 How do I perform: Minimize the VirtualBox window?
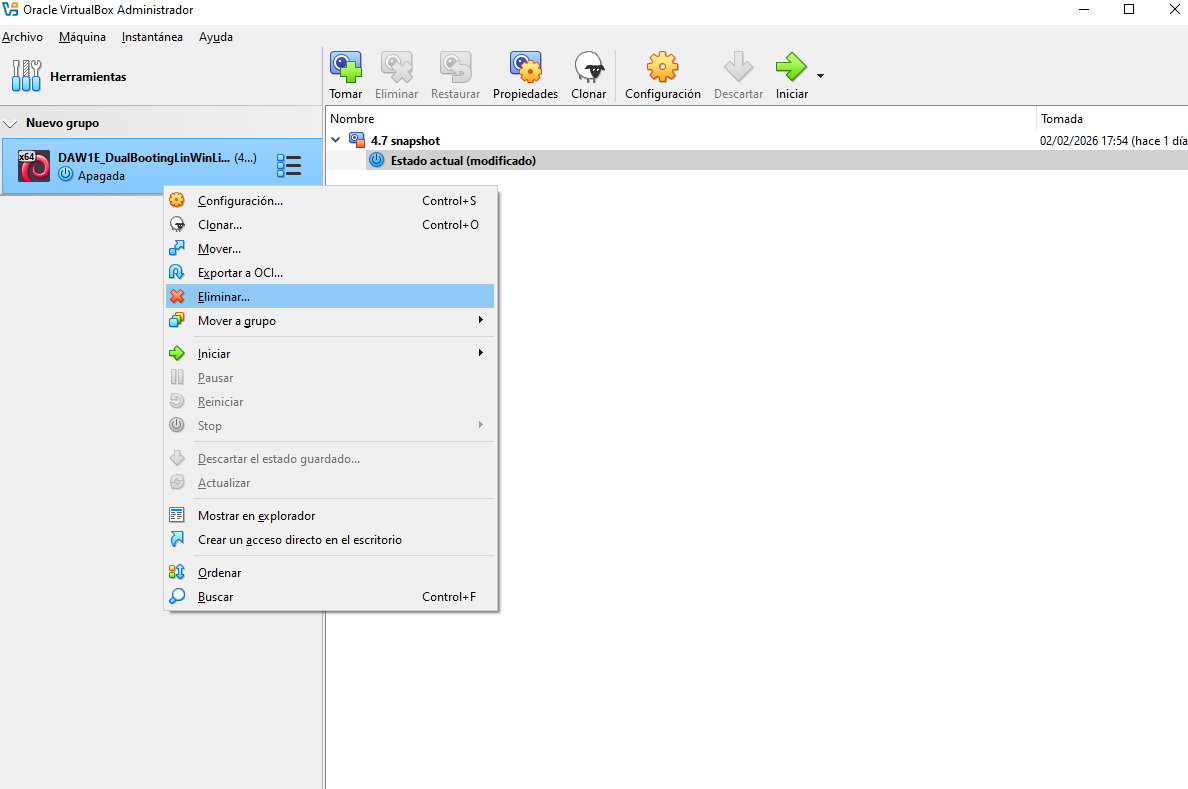click(1084, 9)
